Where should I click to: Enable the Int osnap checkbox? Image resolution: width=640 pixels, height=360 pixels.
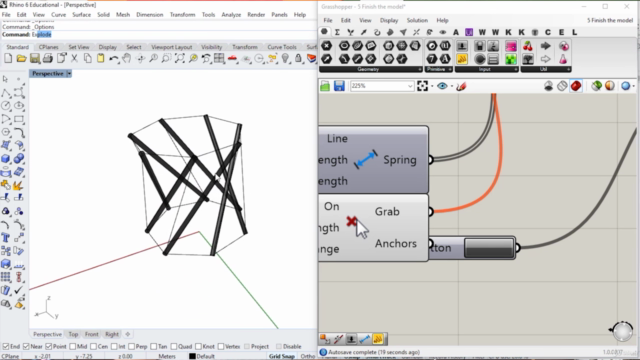click(x=114, y=347)
